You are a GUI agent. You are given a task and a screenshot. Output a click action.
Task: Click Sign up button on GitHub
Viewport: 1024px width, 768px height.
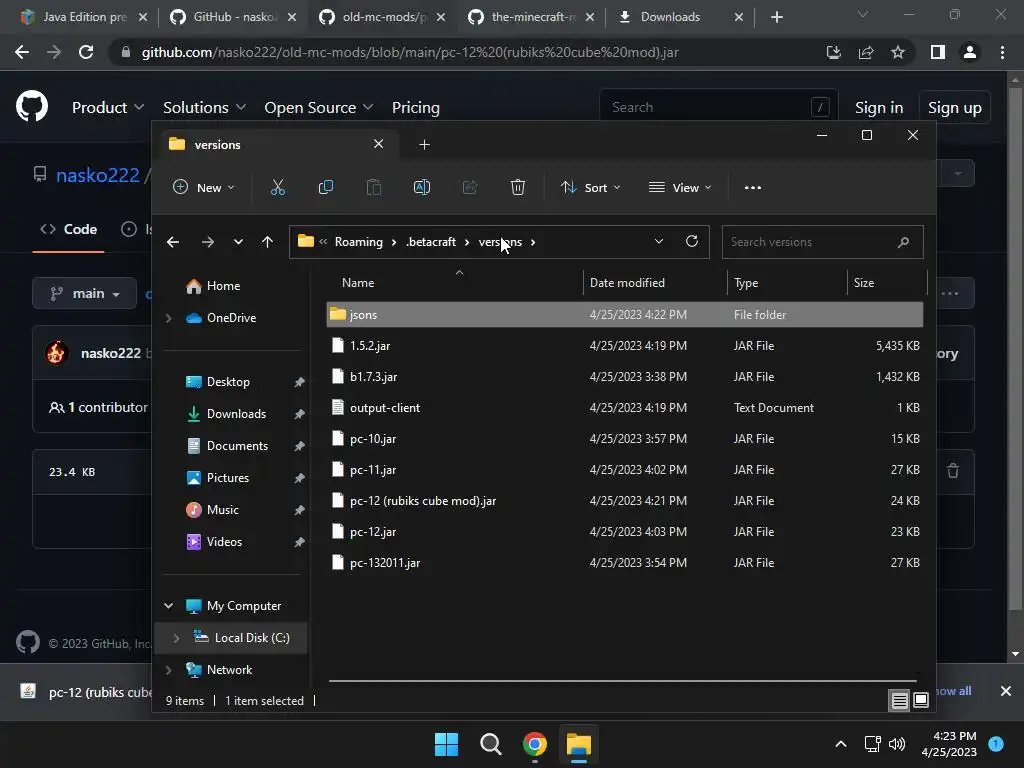[954, 108]
